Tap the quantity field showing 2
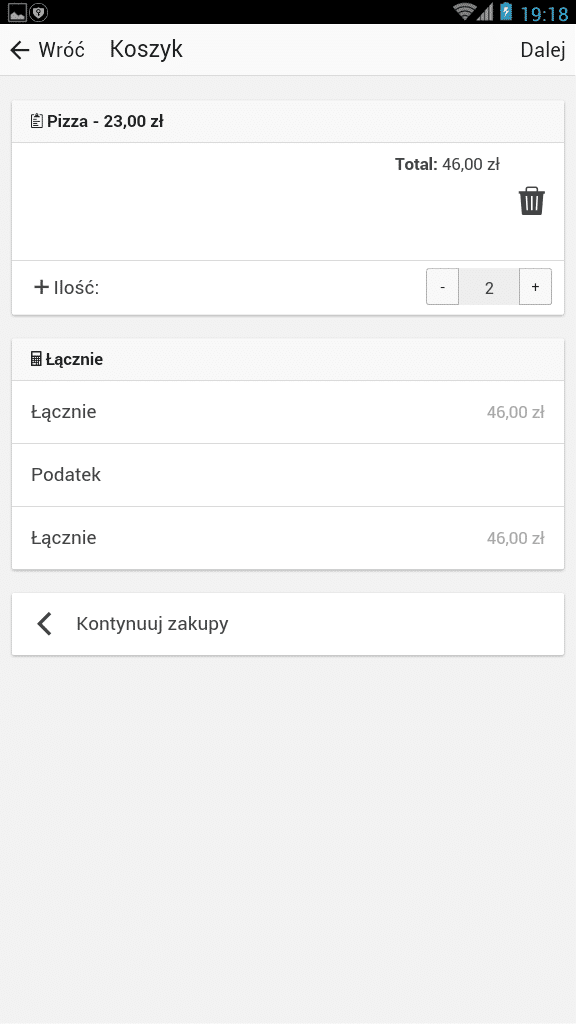This screenshot has height=1024, width=576. coord(489,287)
